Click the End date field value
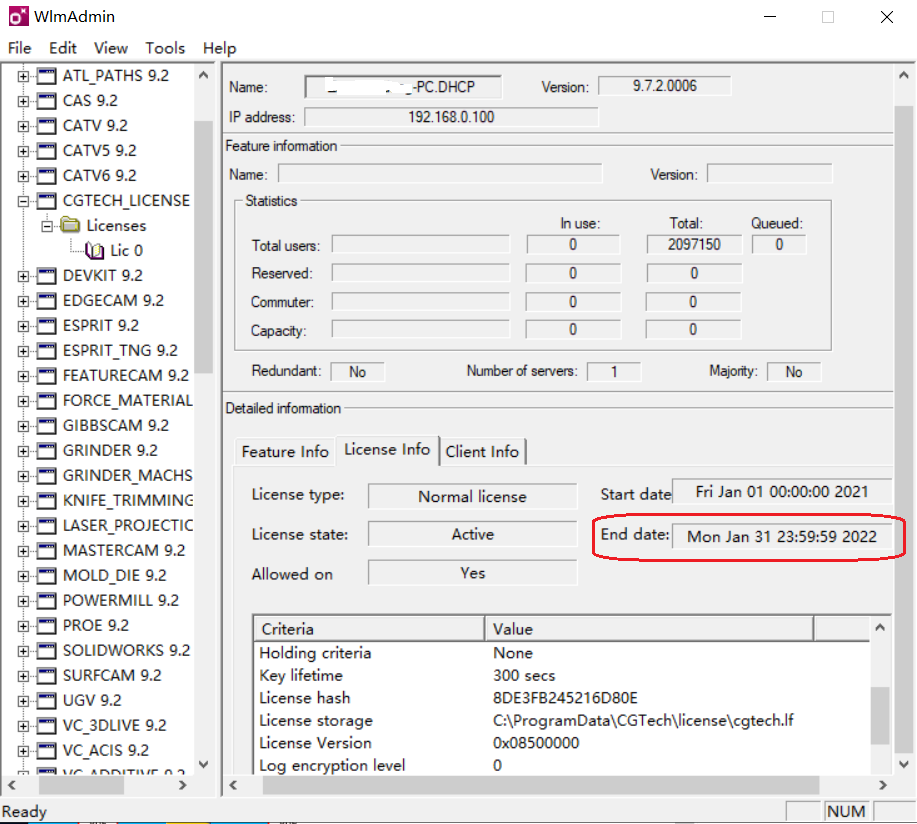 pos(781,537)
